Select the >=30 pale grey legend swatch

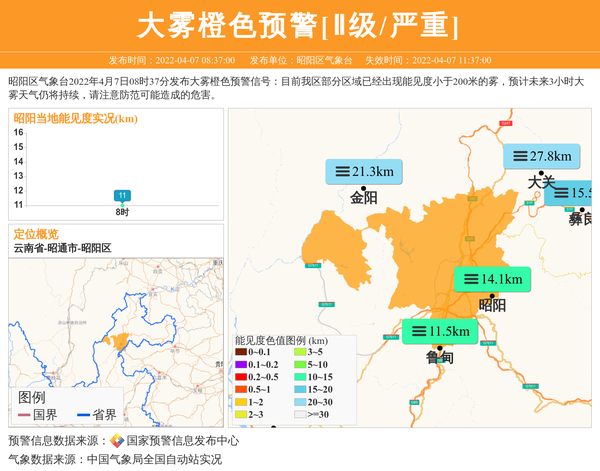point(300,414)
